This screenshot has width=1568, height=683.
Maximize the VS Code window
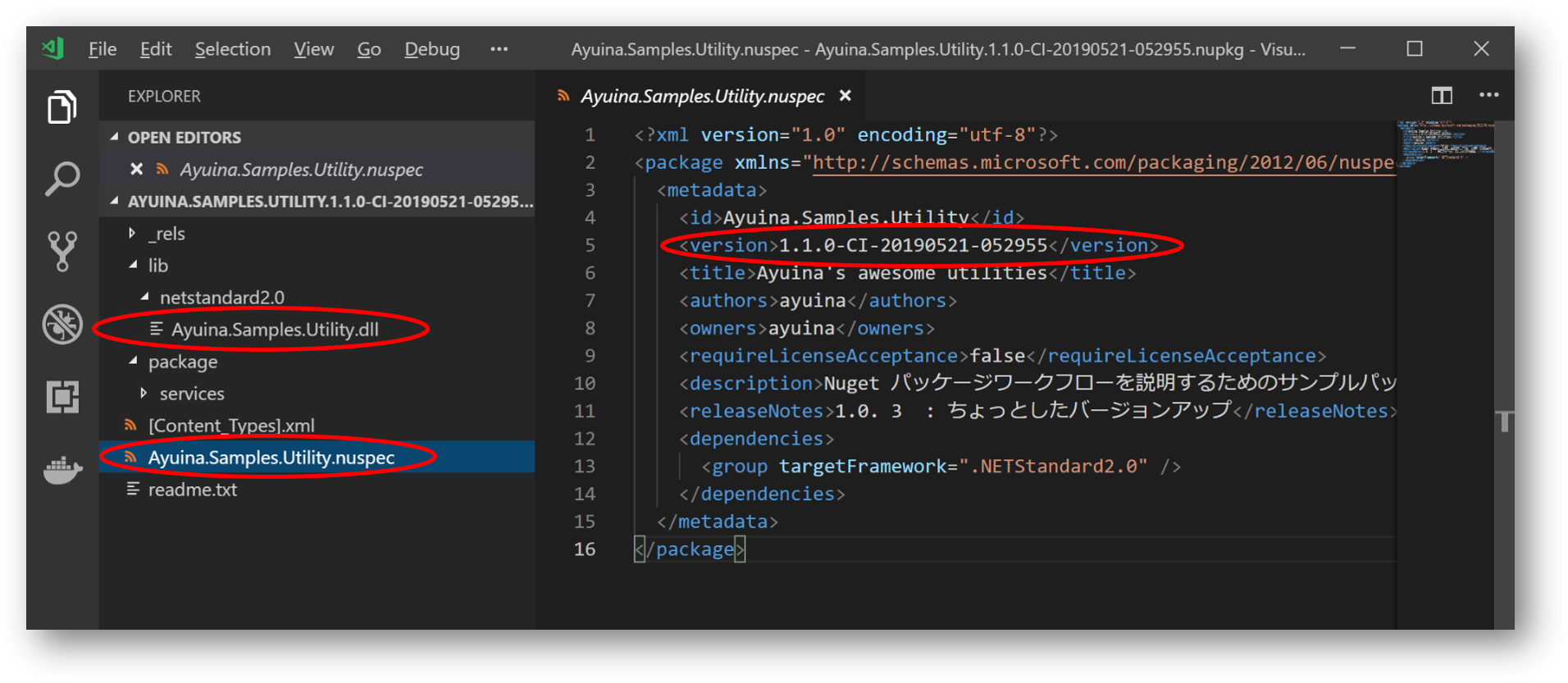tap(1415, 48)
